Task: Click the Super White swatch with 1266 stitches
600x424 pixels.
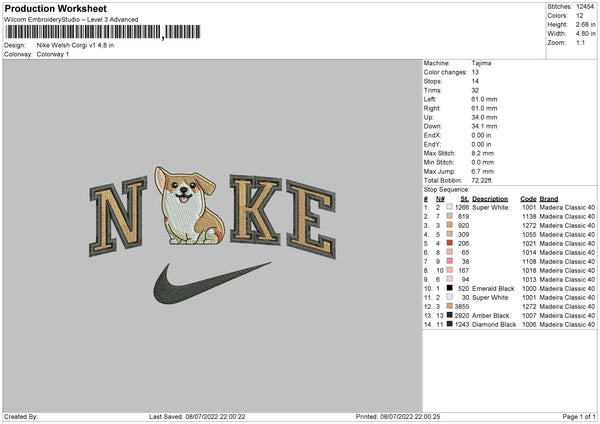Action: (x=450, y=207)
